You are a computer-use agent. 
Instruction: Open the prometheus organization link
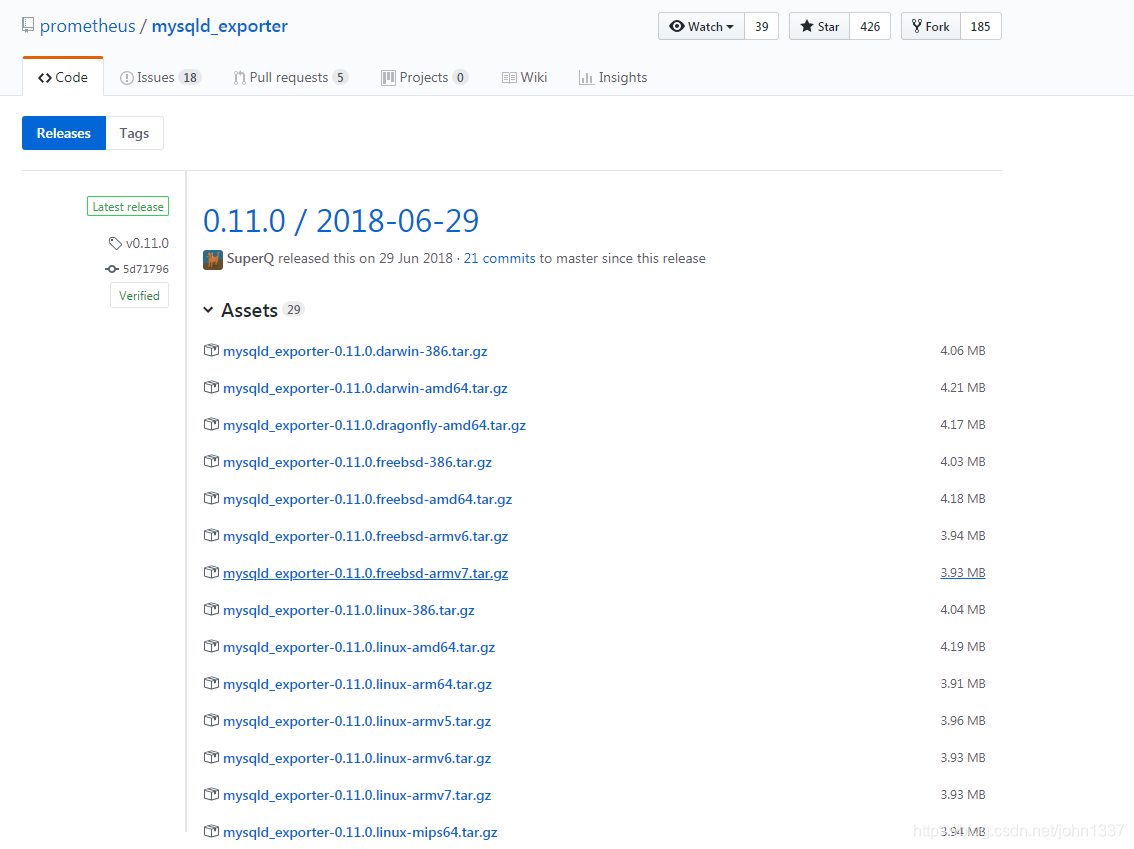[x=88, y=26]
